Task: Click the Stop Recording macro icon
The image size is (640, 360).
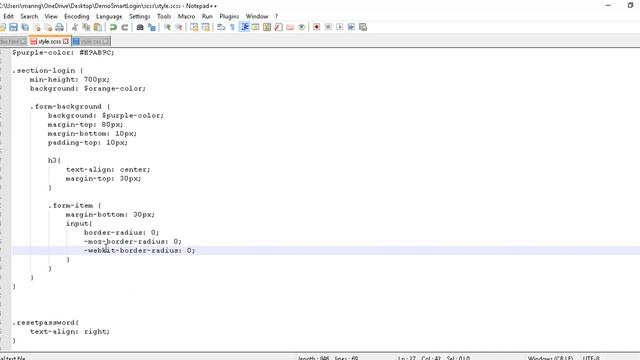Action: (328, 27)
